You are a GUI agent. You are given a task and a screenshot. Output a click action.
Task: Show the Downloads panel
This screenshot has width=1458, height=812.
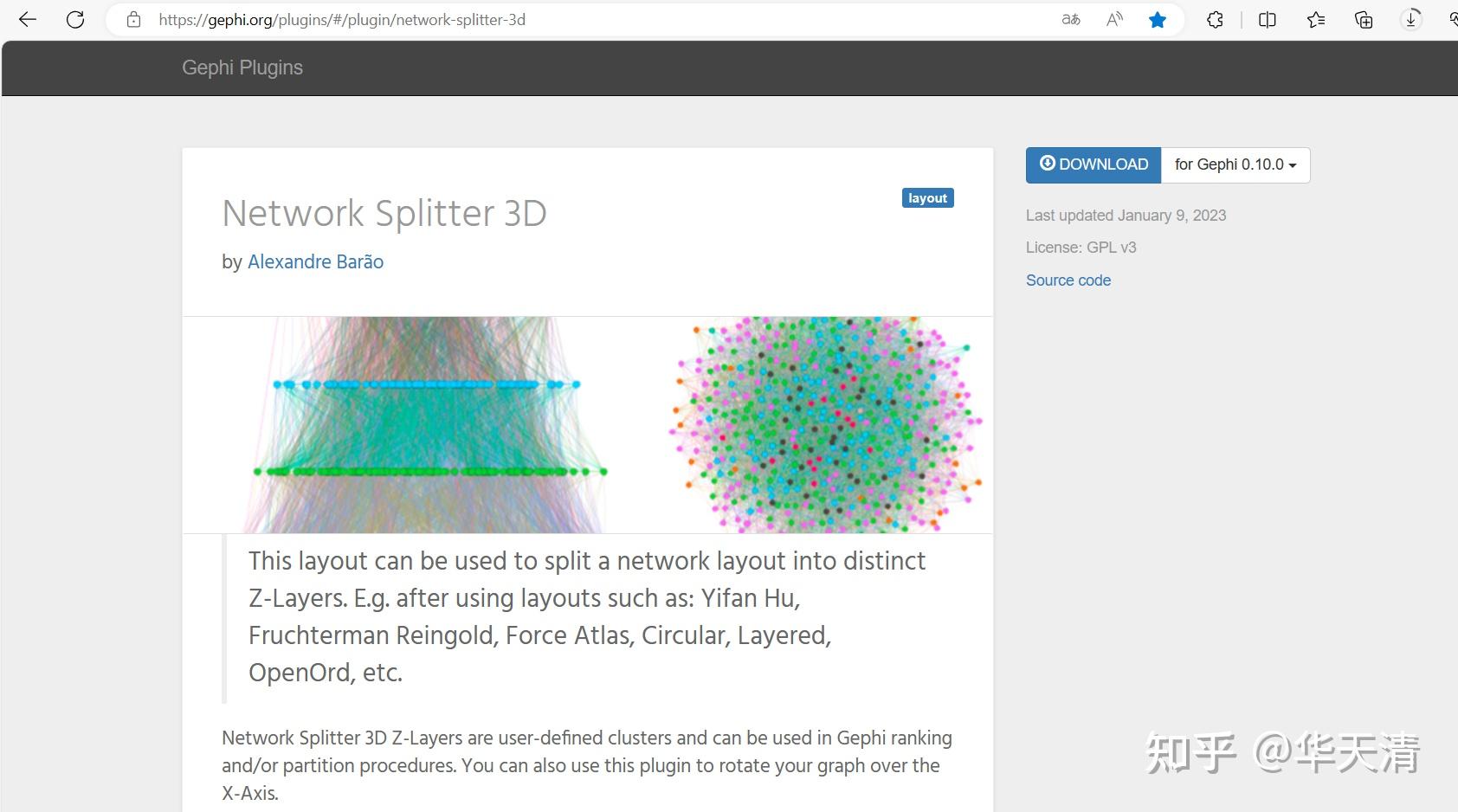pos(1411,20)
